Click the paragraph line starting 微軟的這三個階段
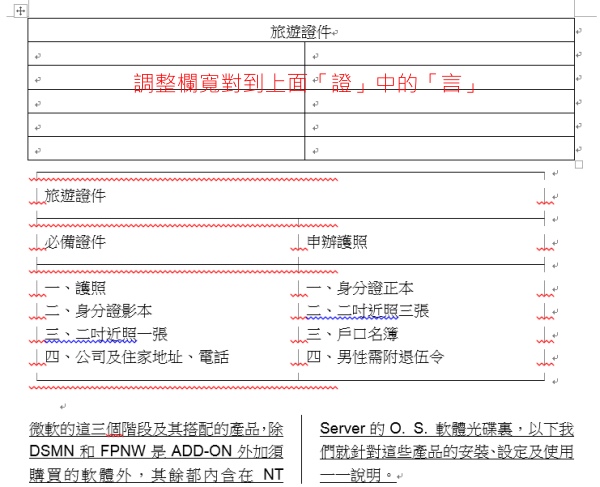Image resolution: width=600 pixels, height=487 pixels. (x=156, y=429)
